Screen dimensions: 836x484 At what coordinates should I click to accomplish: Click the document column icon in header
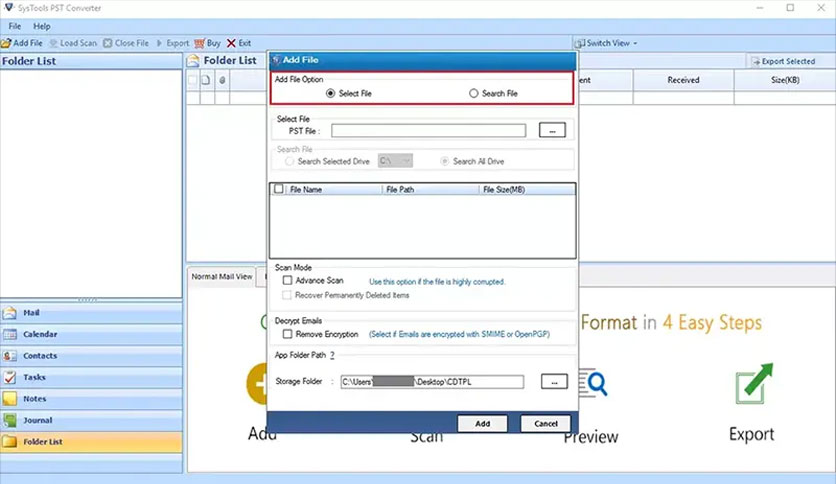[x=206, y=80]
